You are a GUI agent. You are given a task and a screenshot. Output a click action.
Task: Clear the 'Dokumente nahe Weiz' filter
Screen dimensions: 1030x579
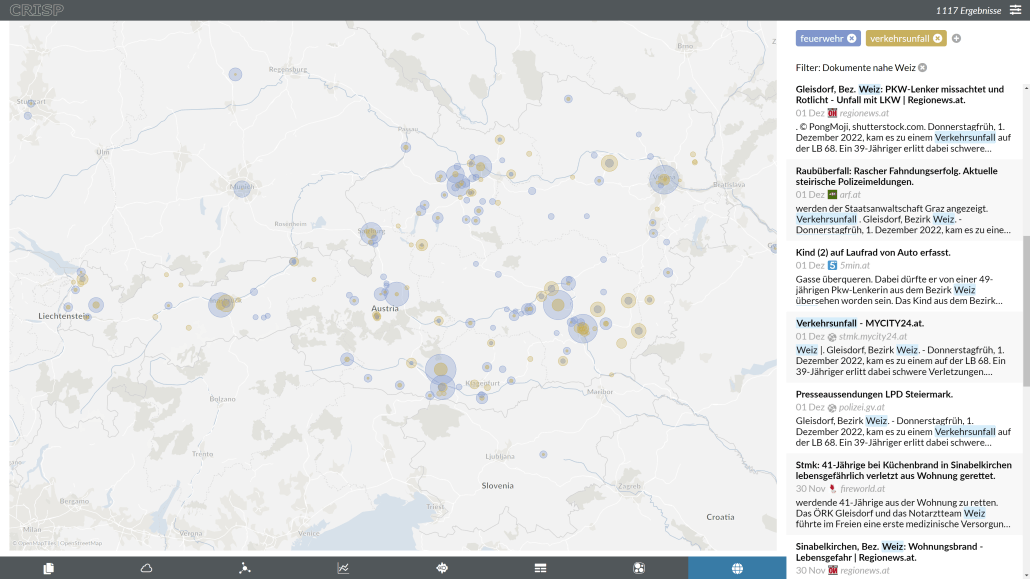click(922, 68)
